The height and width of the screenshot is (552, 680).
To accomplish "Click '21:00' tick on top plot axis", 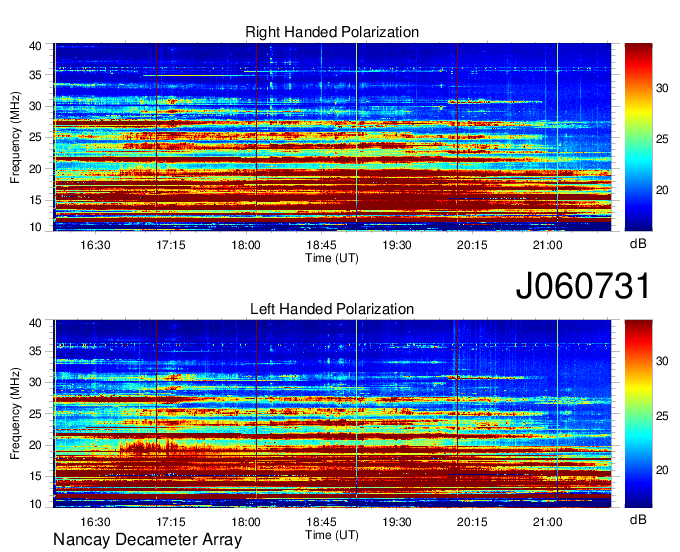I will 547,245.
